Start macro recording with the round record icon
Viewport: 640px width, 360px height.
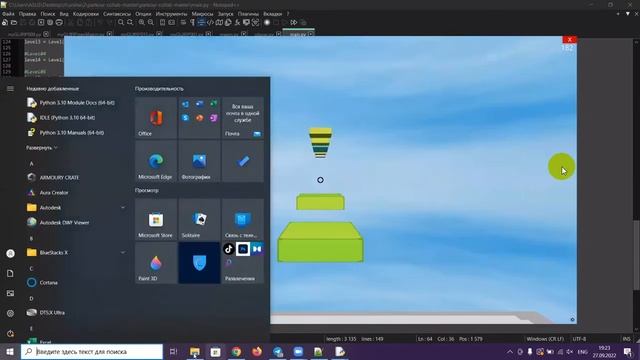click(267, 22)
